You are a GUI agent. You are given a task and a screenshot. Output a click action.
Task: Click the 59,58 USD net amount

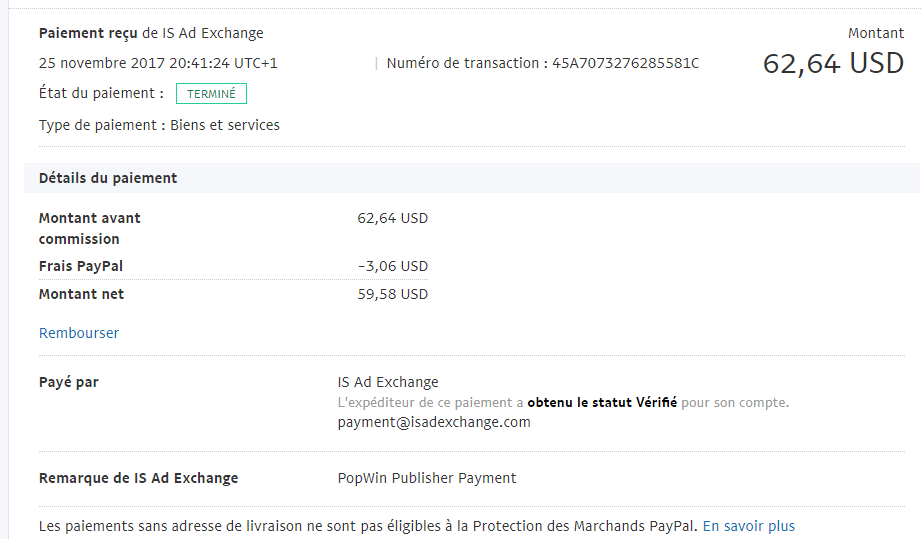pyautogui.click(x=393, y=294)
